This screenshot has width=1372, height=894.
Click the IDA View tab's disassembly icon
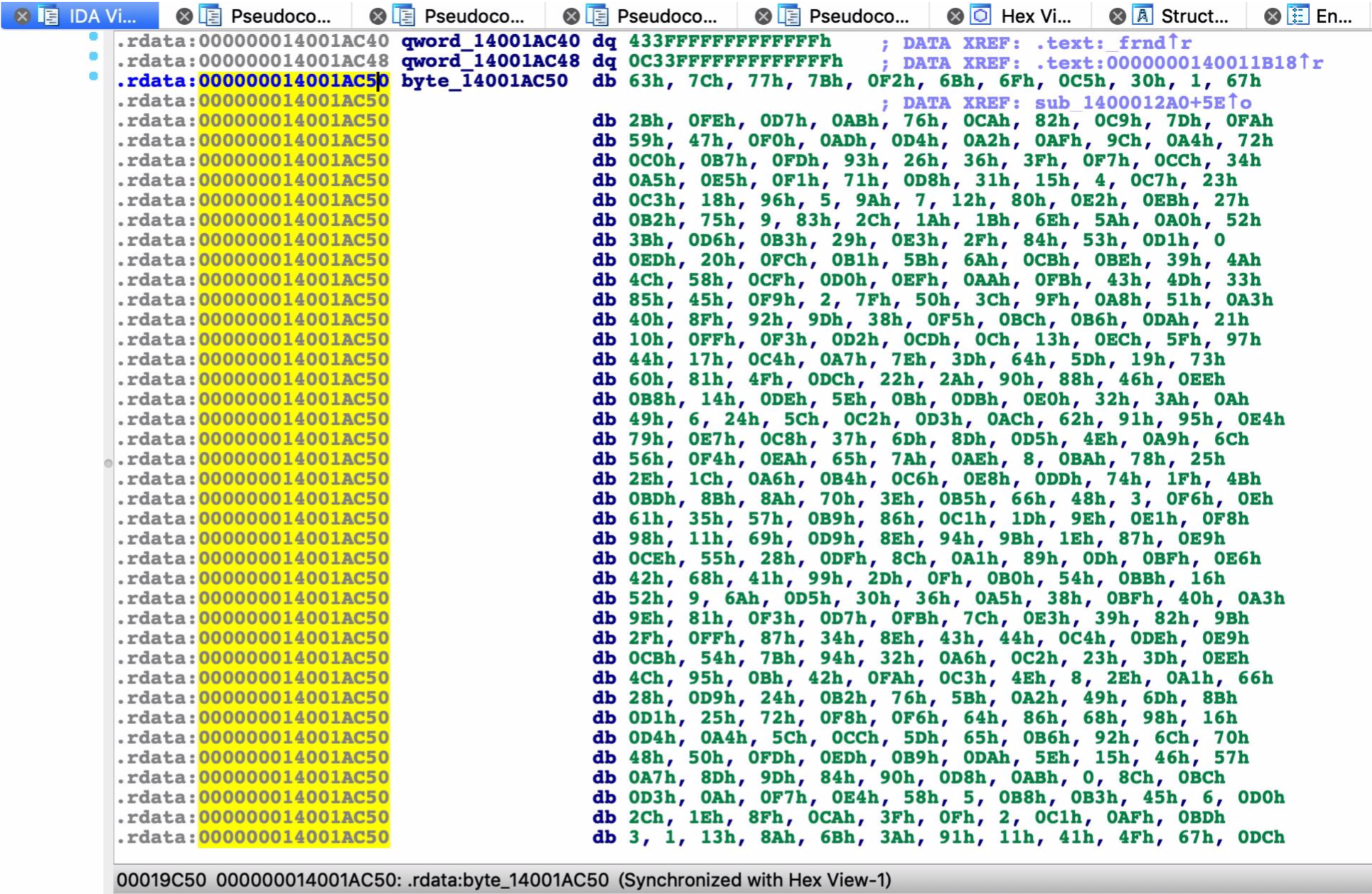[x=48, y=16]
